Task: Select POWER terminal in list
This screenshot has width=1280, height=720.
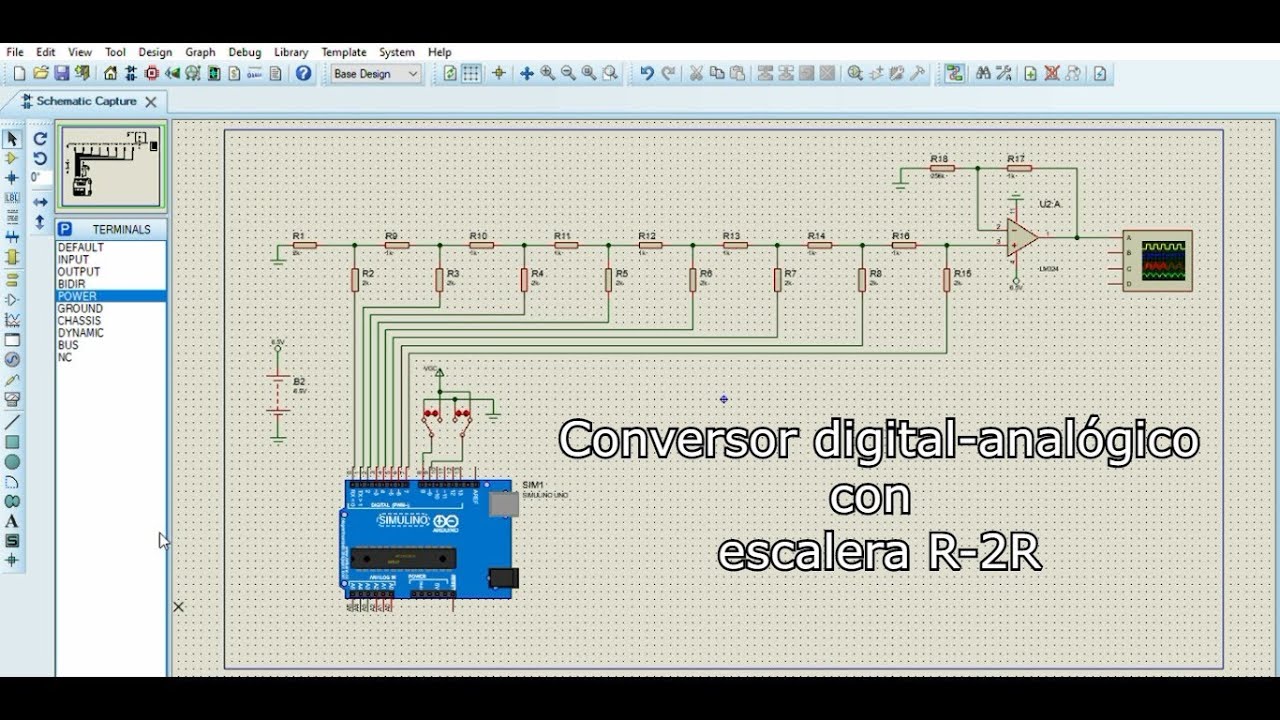Action: click(111, 296)
